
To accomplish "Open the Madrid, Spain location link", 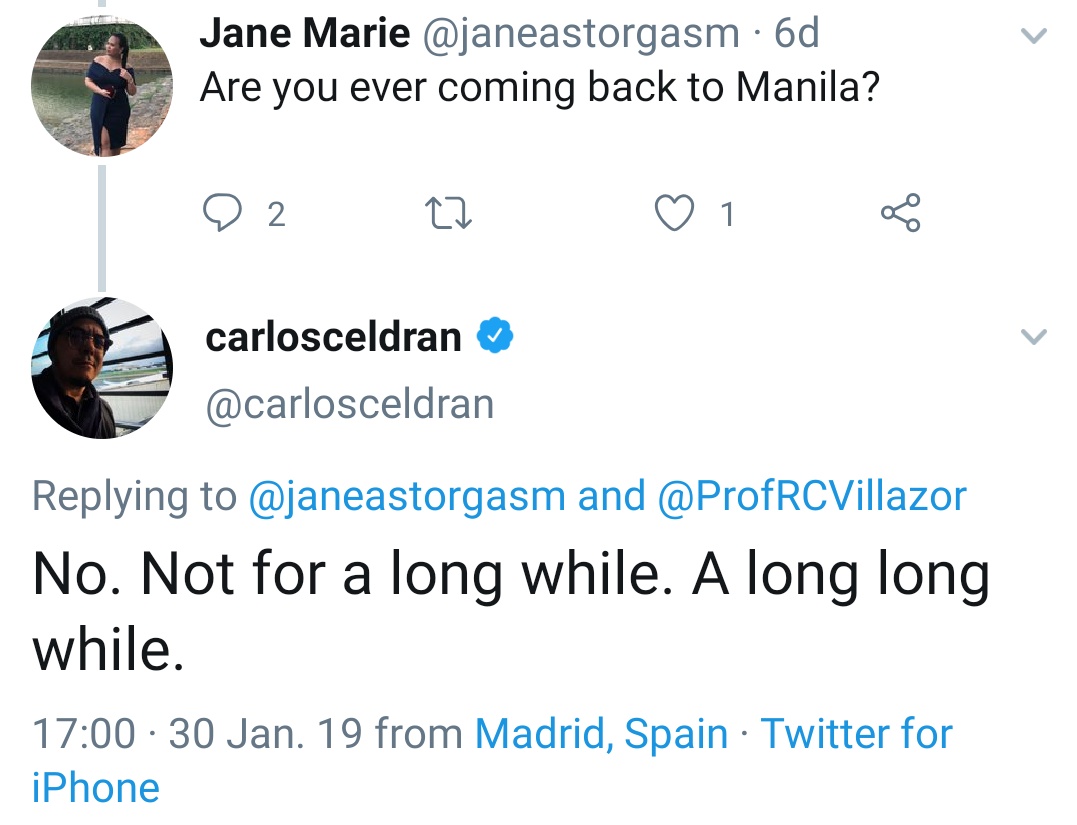I will (601, 734).
